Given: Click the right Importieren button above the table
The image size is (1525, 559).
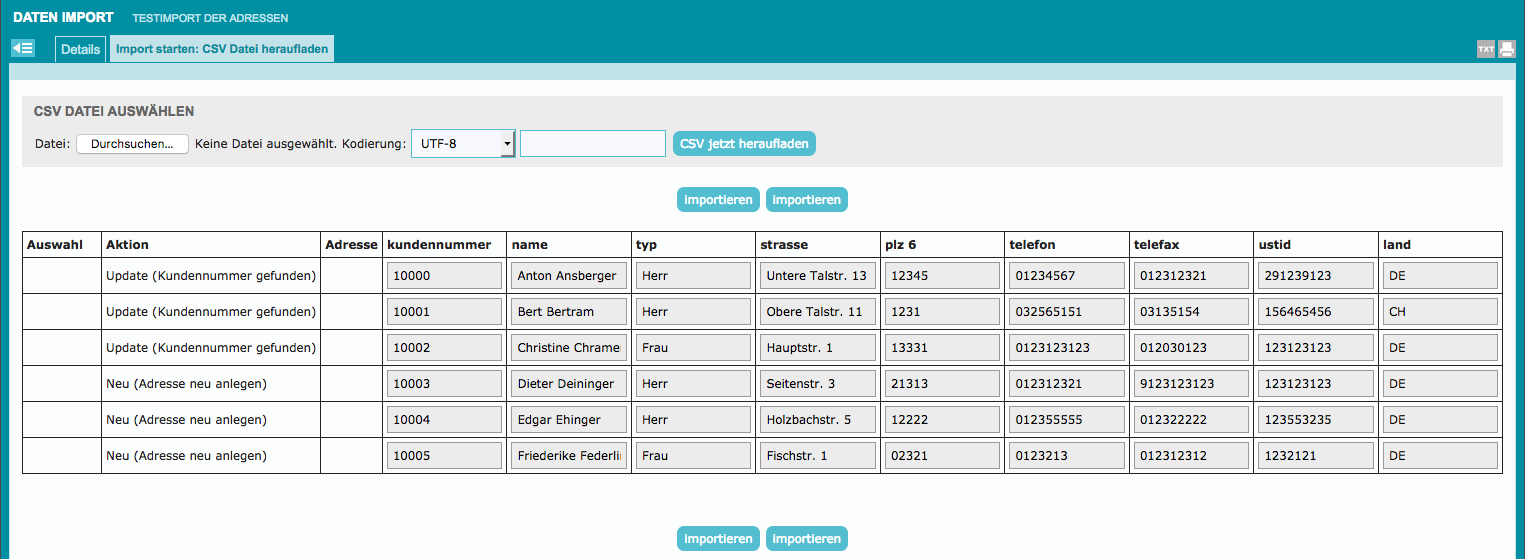Looking at the screenshot, I should pos(806,200).
